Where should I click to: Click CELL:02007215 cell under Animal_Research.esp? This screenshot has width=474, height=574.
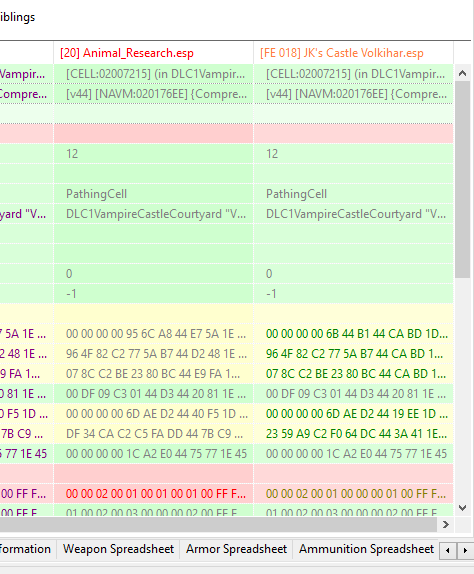153,74
